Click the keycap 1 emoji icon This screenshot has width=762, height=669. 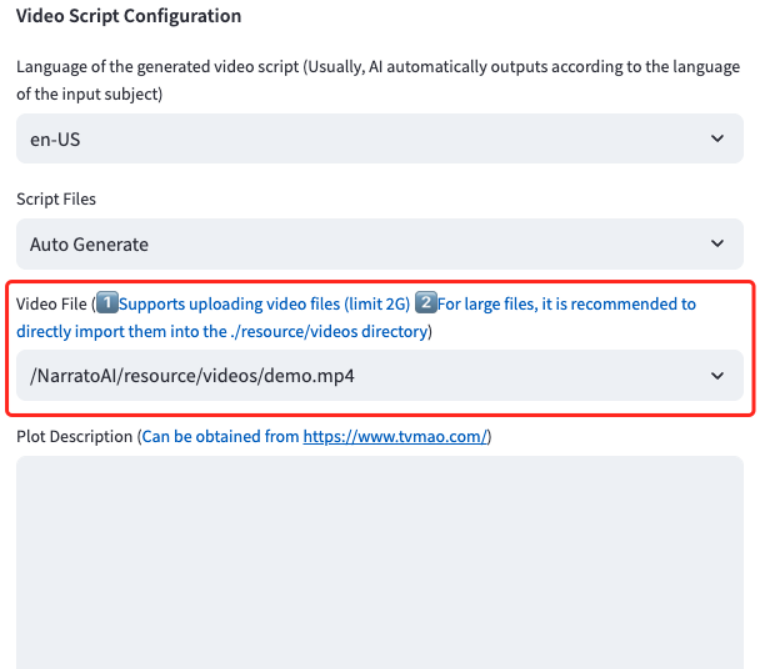coord(107,304)
